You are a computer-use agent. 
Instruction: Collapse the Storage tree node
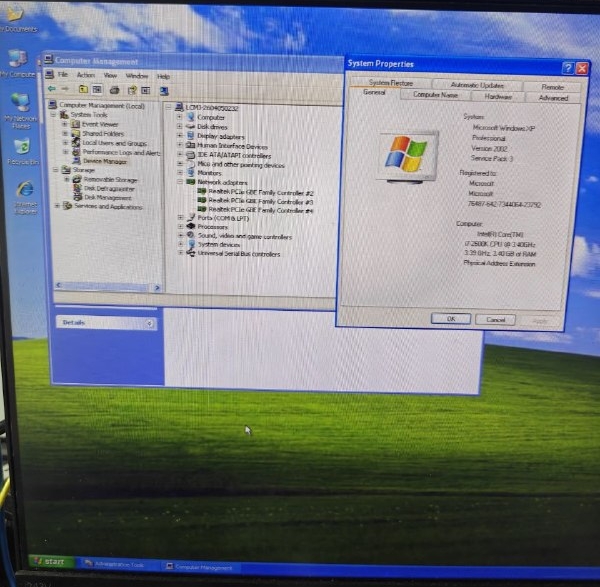pos(56,170)
